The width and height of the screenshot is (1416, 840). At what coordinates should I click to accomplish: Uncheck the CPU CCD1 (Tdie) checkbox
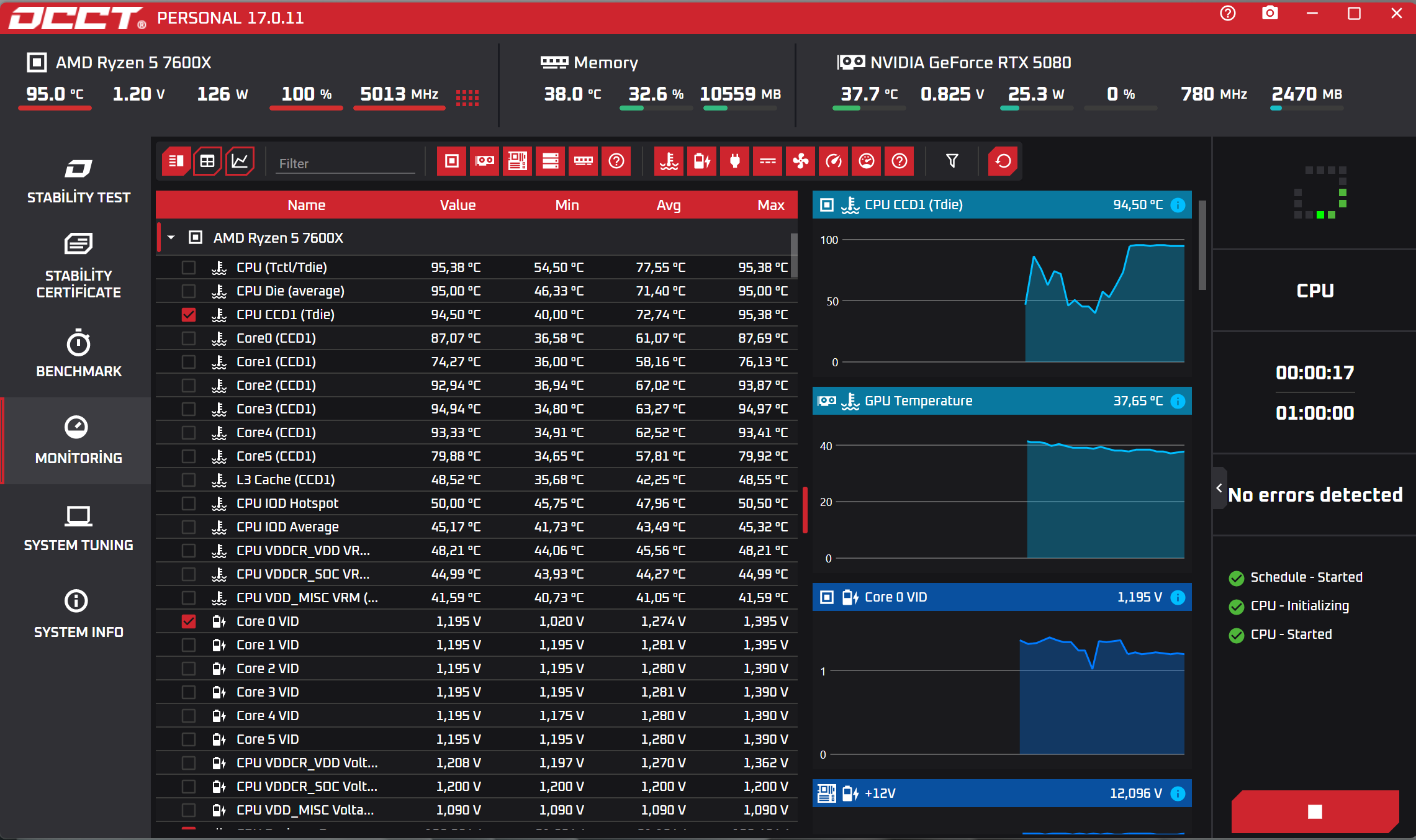tap(189, 315)
